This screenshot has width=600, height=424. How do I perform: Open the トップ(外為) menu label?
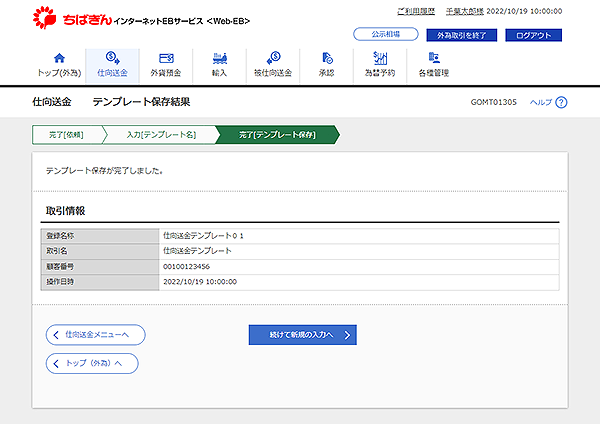pyautogui.click(x=59, y=73)
